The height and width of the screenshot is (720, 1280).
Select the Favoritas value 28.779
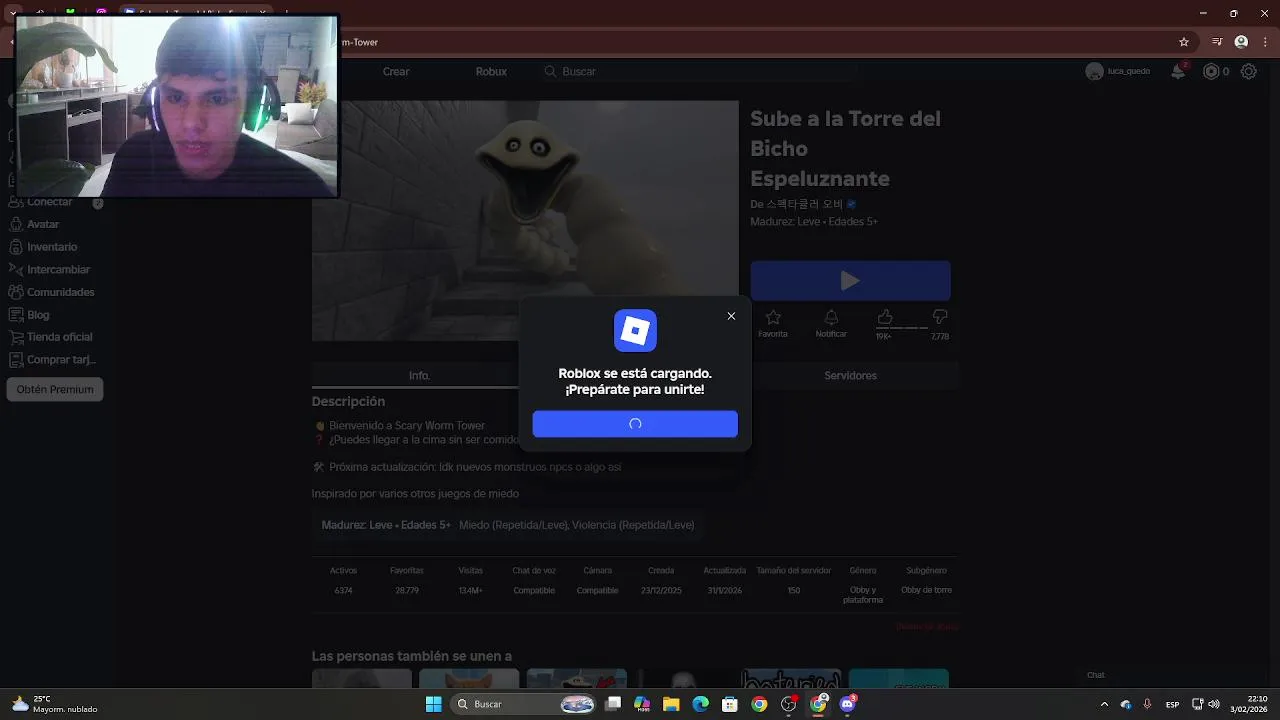pyautogui.click(x=407, y=590)
